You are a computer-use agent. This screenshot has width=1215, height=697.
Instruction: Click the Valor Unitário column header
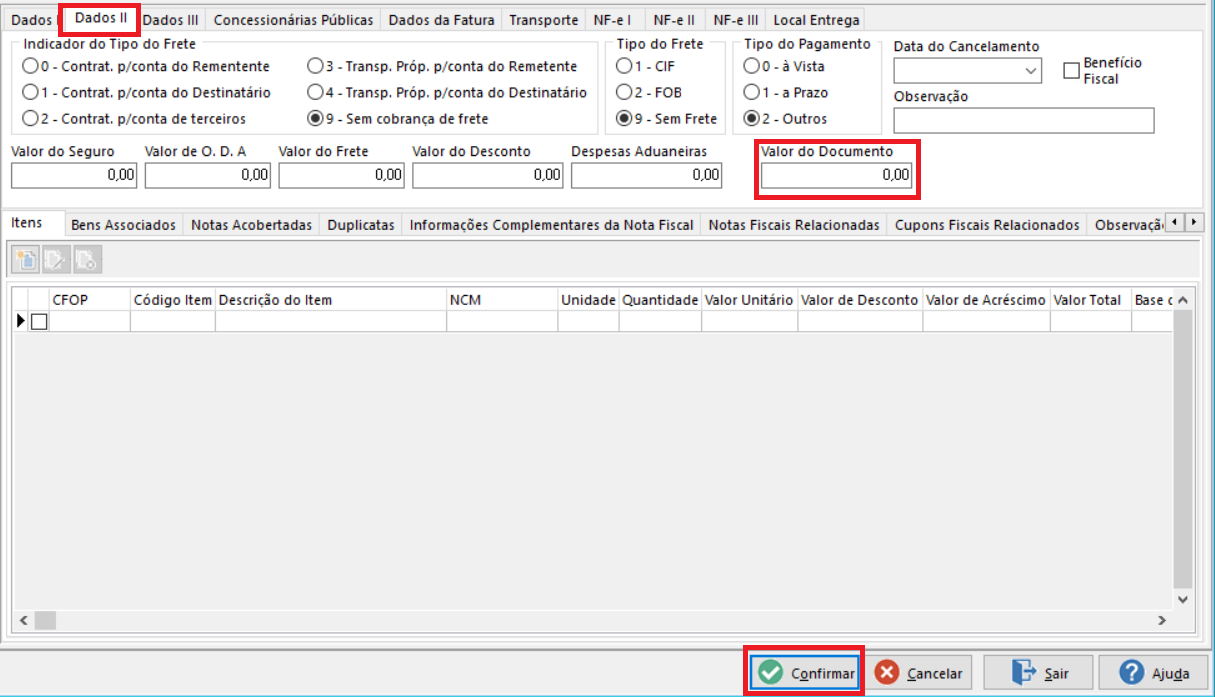click(x=749, y=300)
